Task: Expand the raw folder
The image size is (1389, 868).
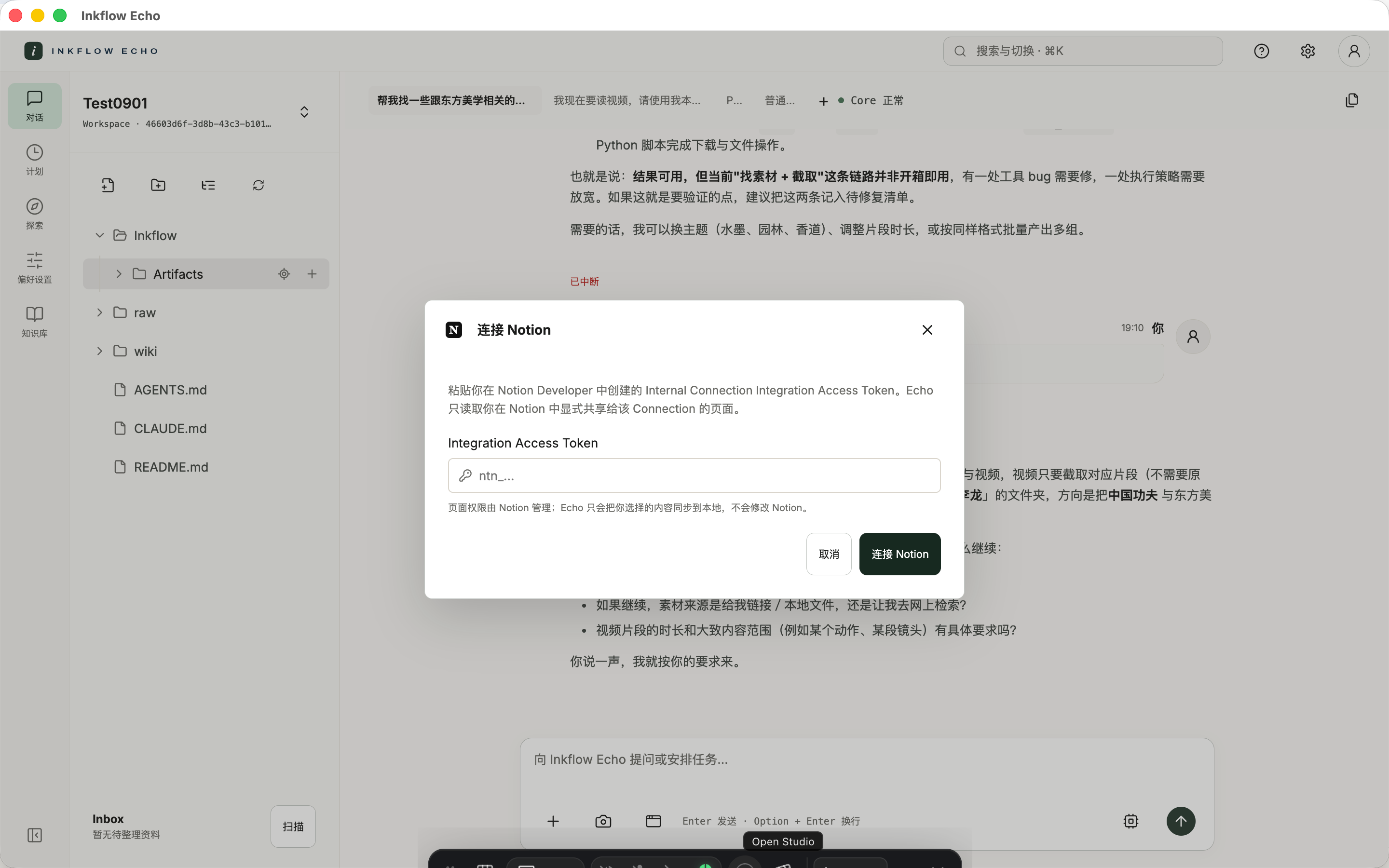Action: tap(99, 312)
